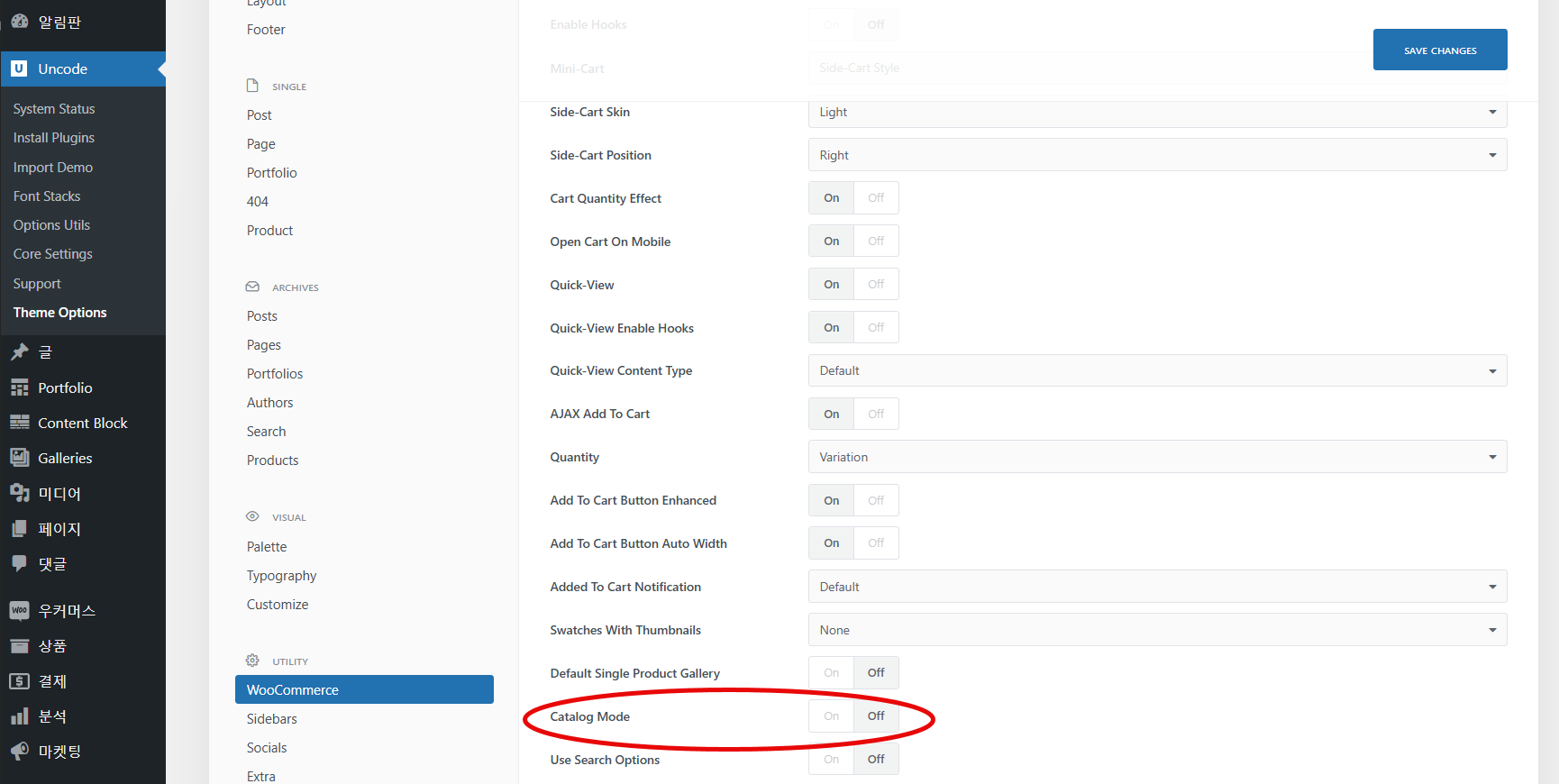Click the Visual section eye icon
The height and width of the screenshot is (784, 1559).
252,516
